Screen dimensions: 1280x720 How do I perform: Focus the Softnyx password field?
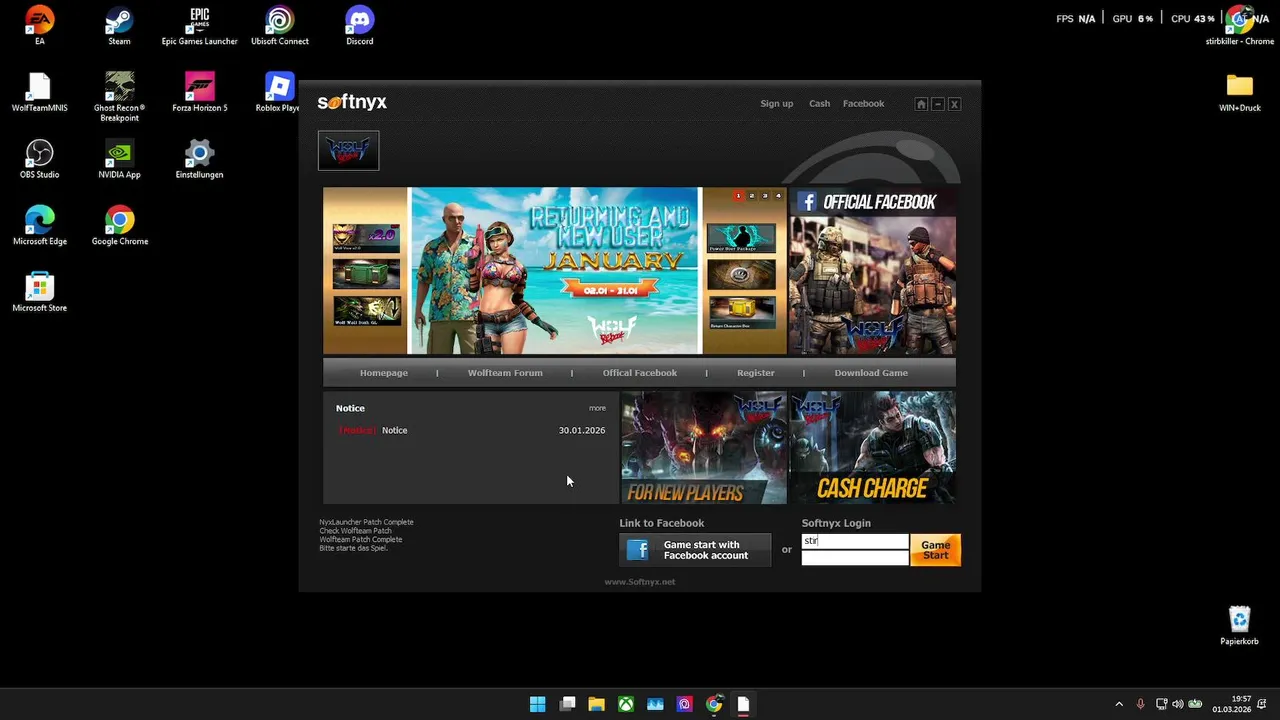click(855, 558)
